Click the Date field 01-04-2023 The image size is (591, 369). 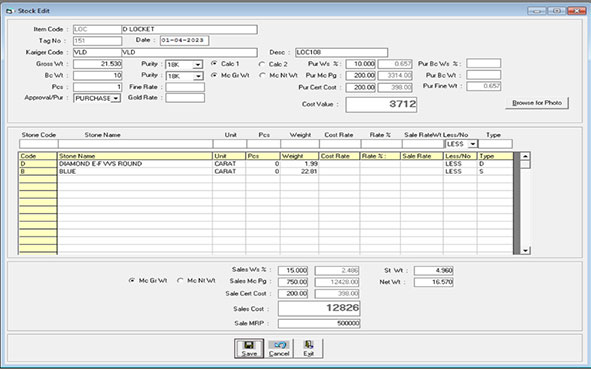tap(184, 40)
